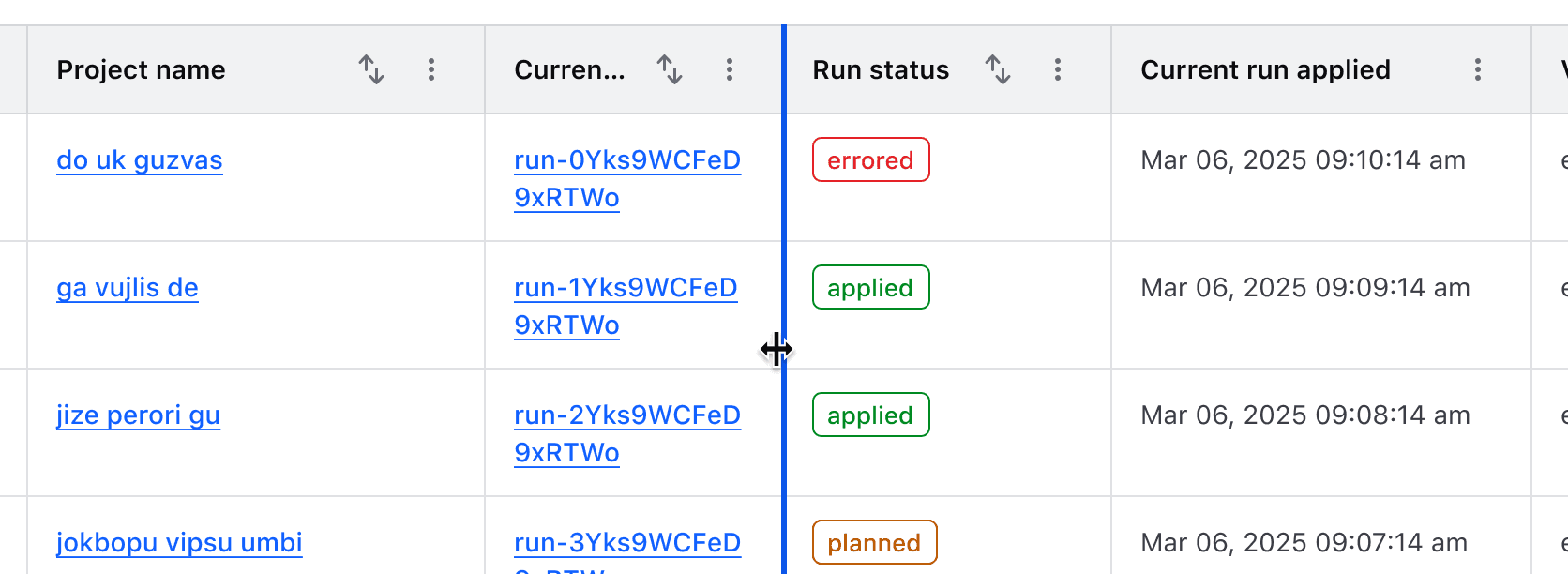1568x574 pixels.
Task: Open the Current run applied column options menu
Action: (1478, 69)
